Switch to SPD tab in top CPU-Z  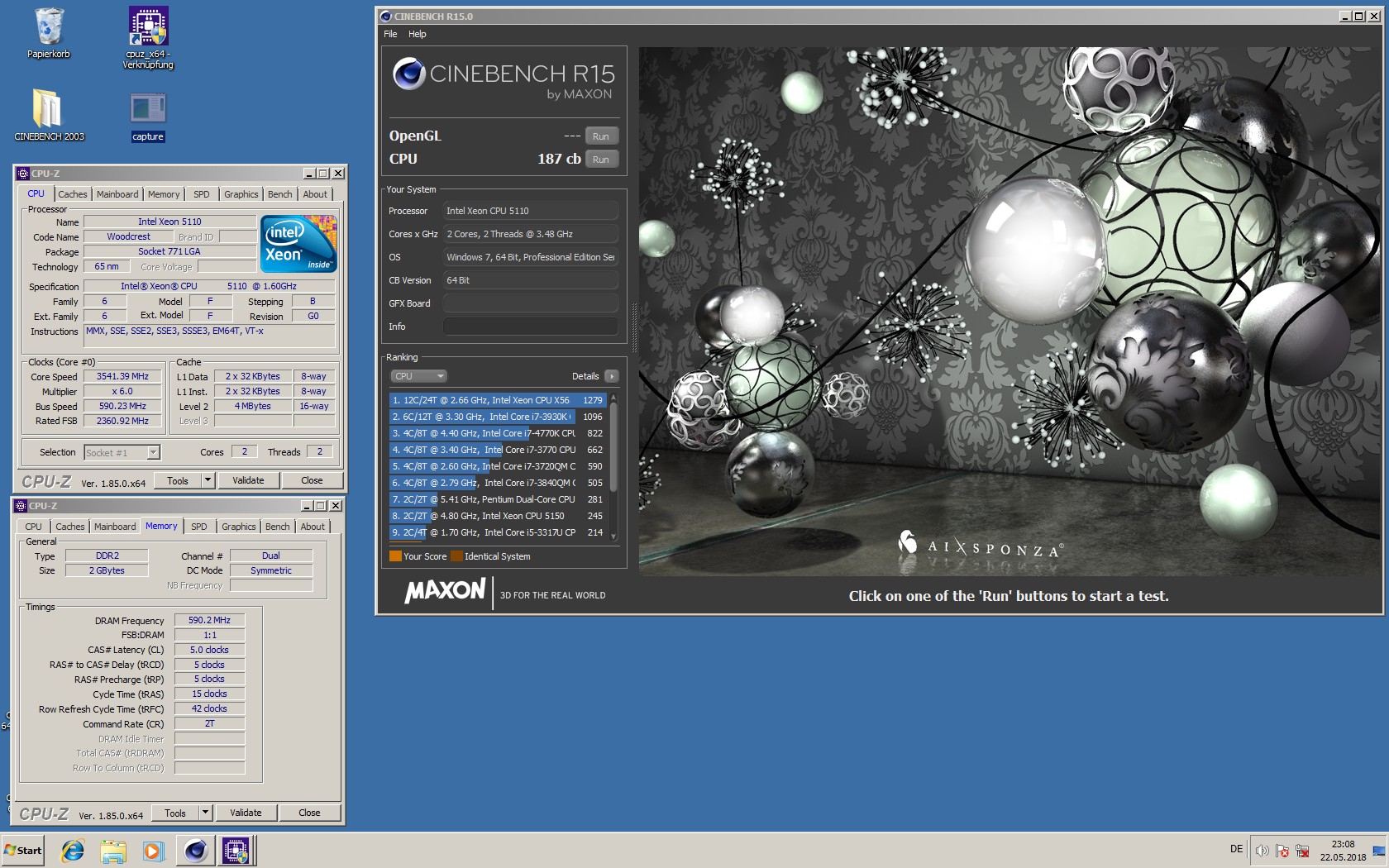click(x=202, y=194)
